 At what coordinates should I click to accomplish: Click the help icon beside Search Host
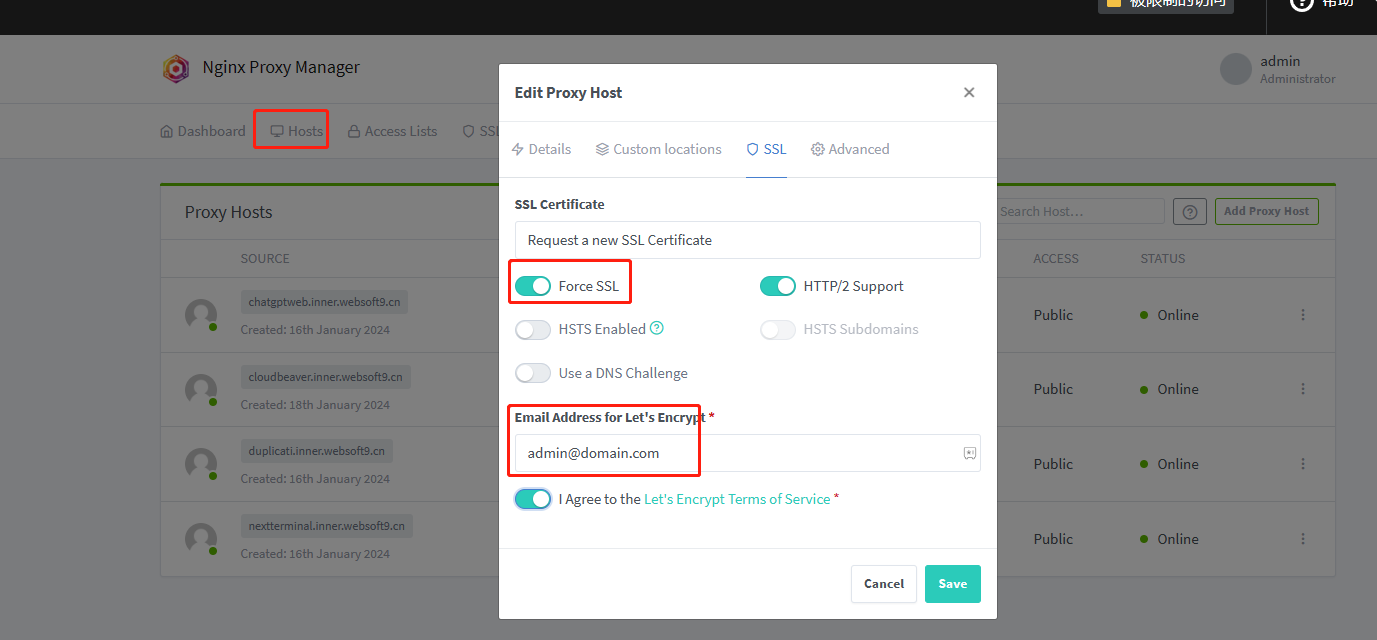tap(1189, 212)
